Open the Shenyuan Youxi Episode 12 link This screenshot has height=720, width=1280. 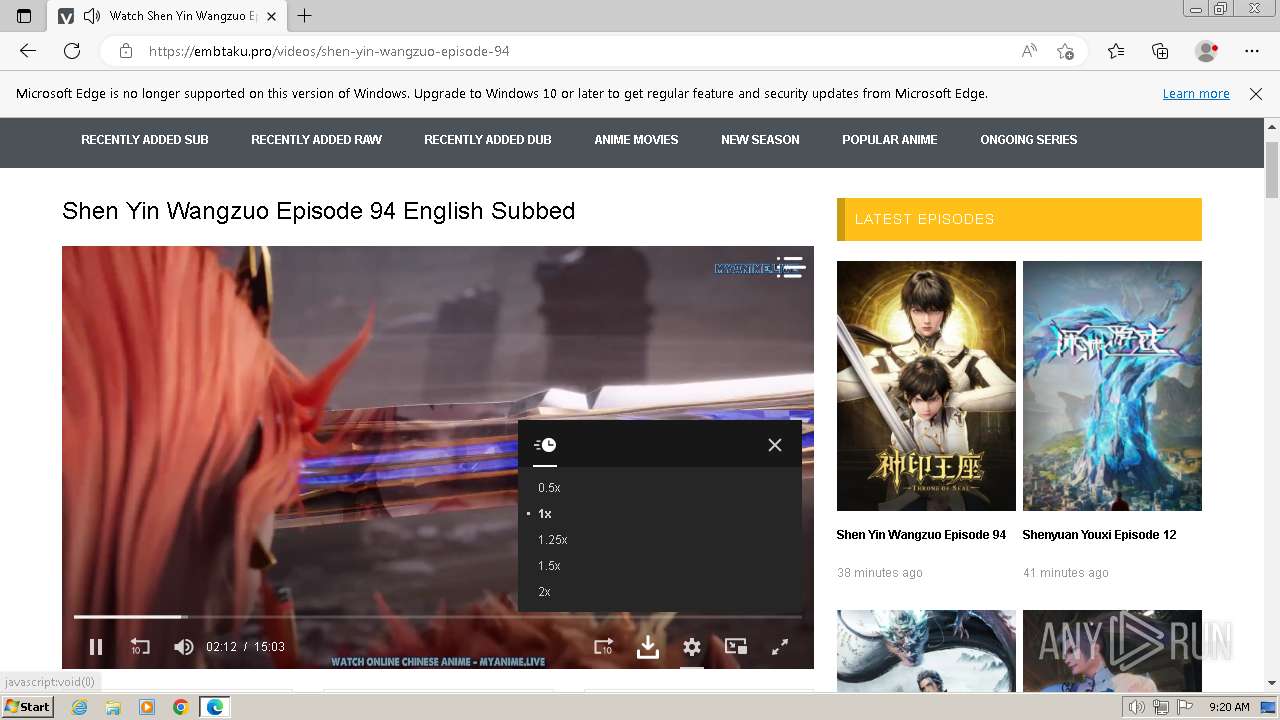coord(1099,535)
